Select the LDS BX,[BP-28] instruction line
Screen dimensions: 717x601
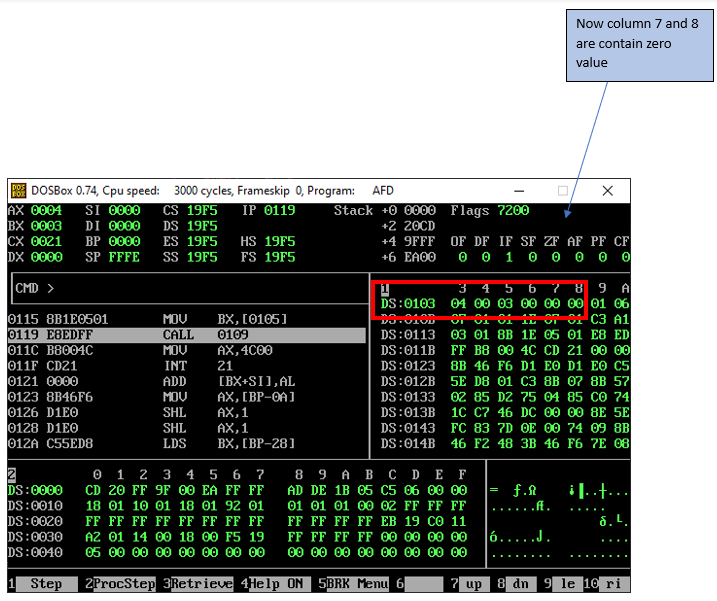click(x=187, y=444)
